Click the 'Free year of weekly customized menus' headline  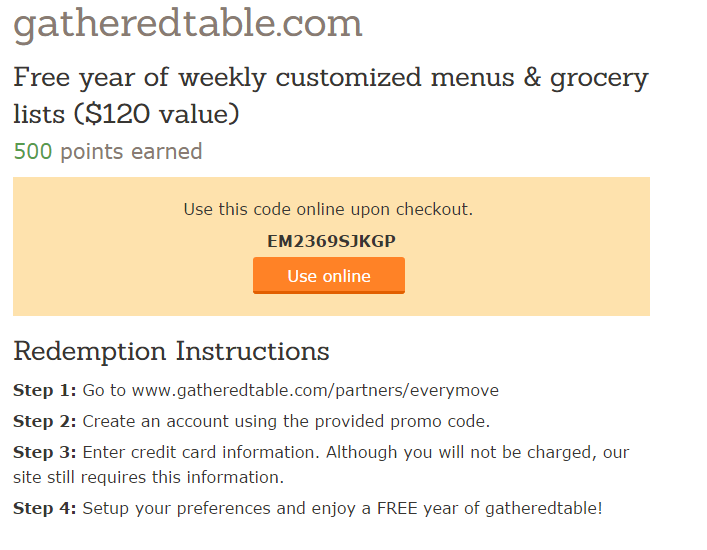click(x=263, y=78)
